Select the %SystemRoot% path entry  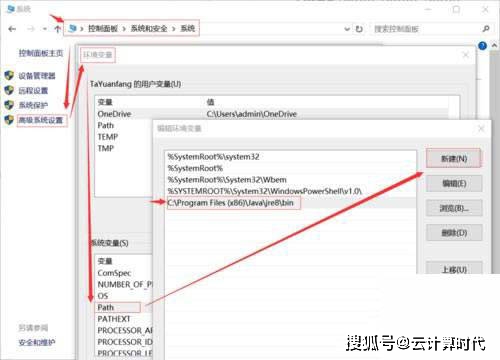pyautogui.click(x=195, y=168)
